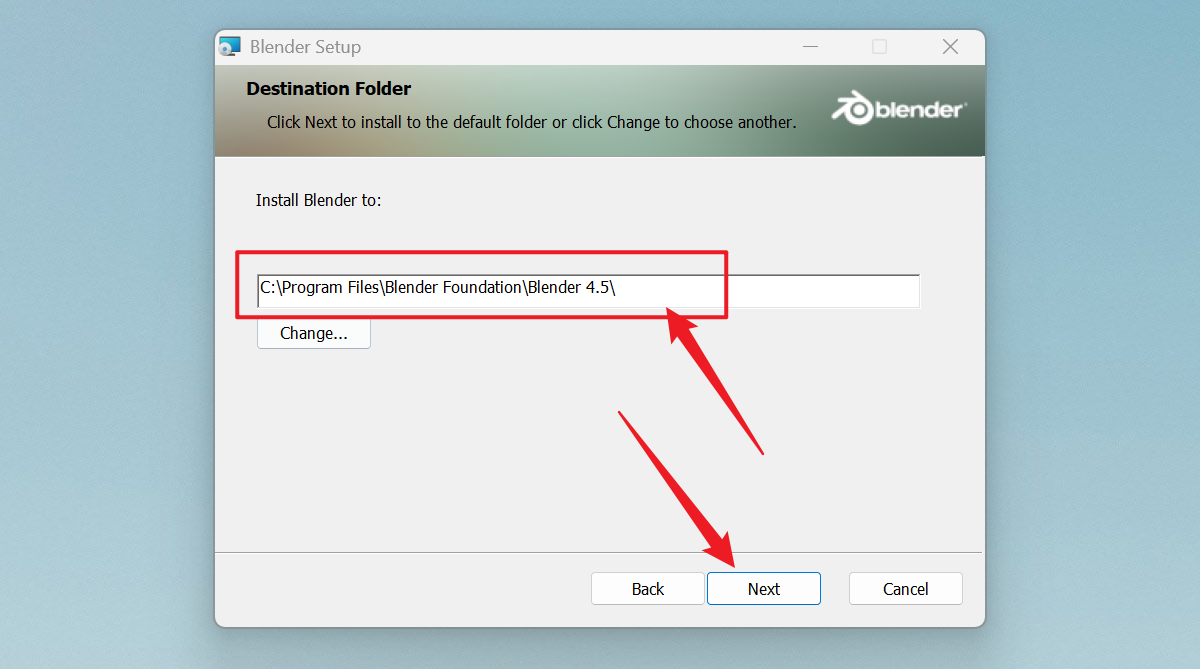Click the Blender Setup installer icon
1200x669 pixels.
230,47
